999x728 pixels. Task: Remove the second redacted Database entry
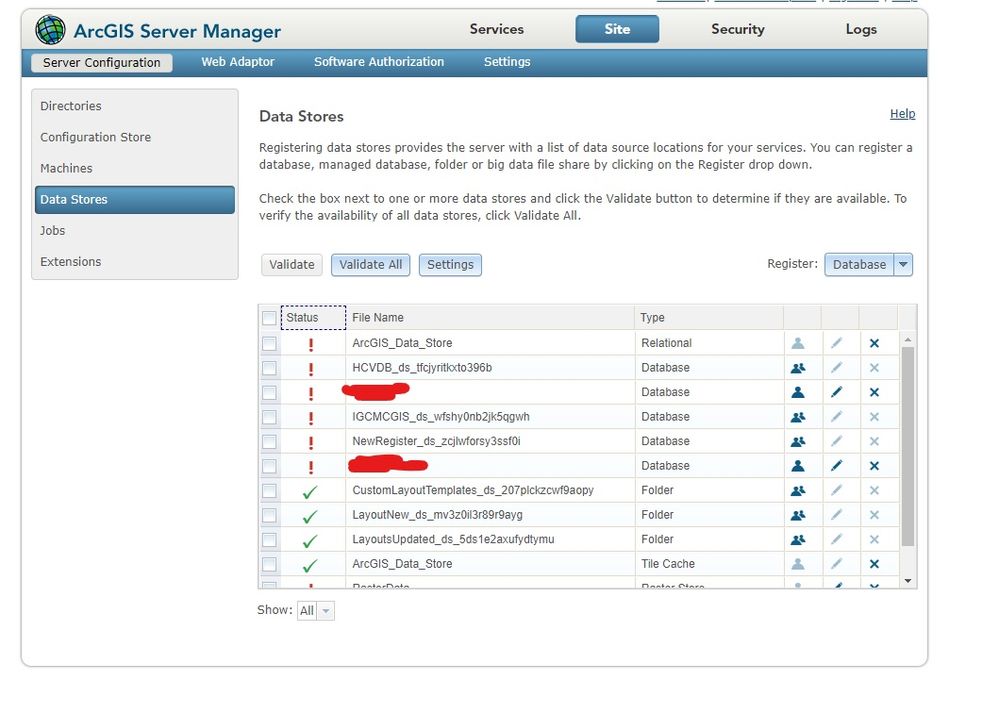(874, 466)
